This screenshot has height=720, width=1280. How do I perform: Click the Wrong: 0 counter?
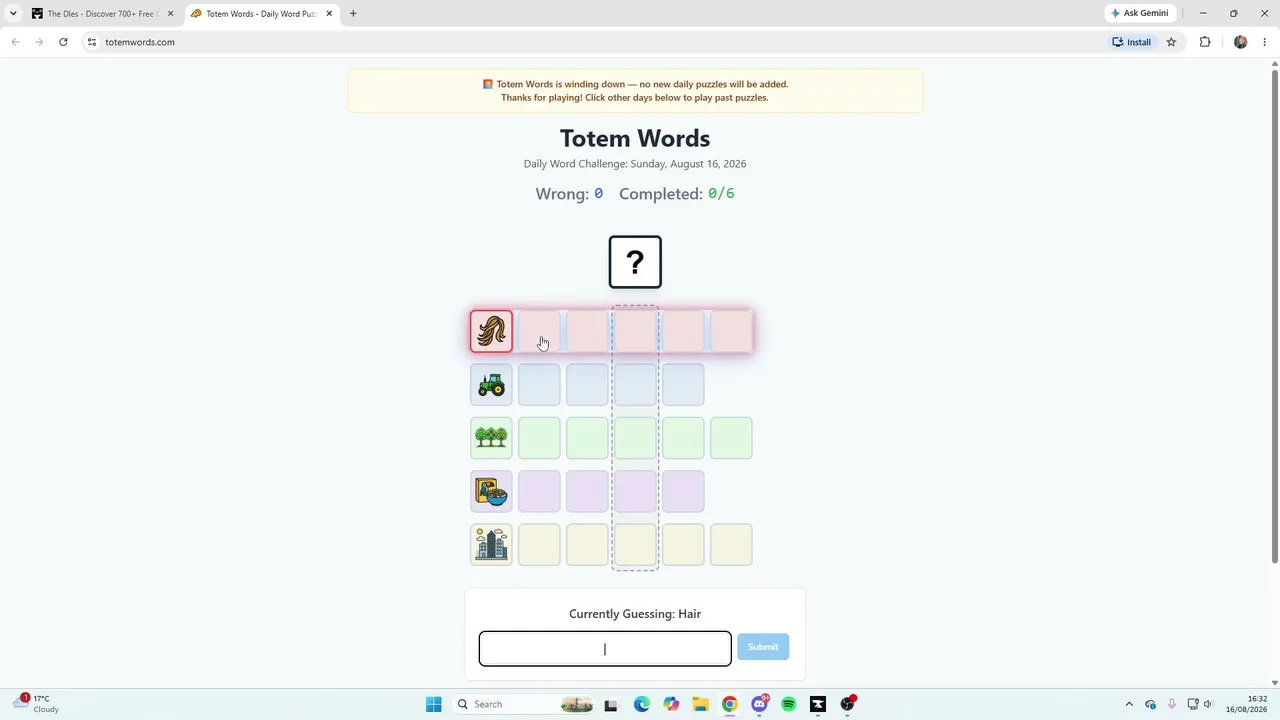pos(569,194)
